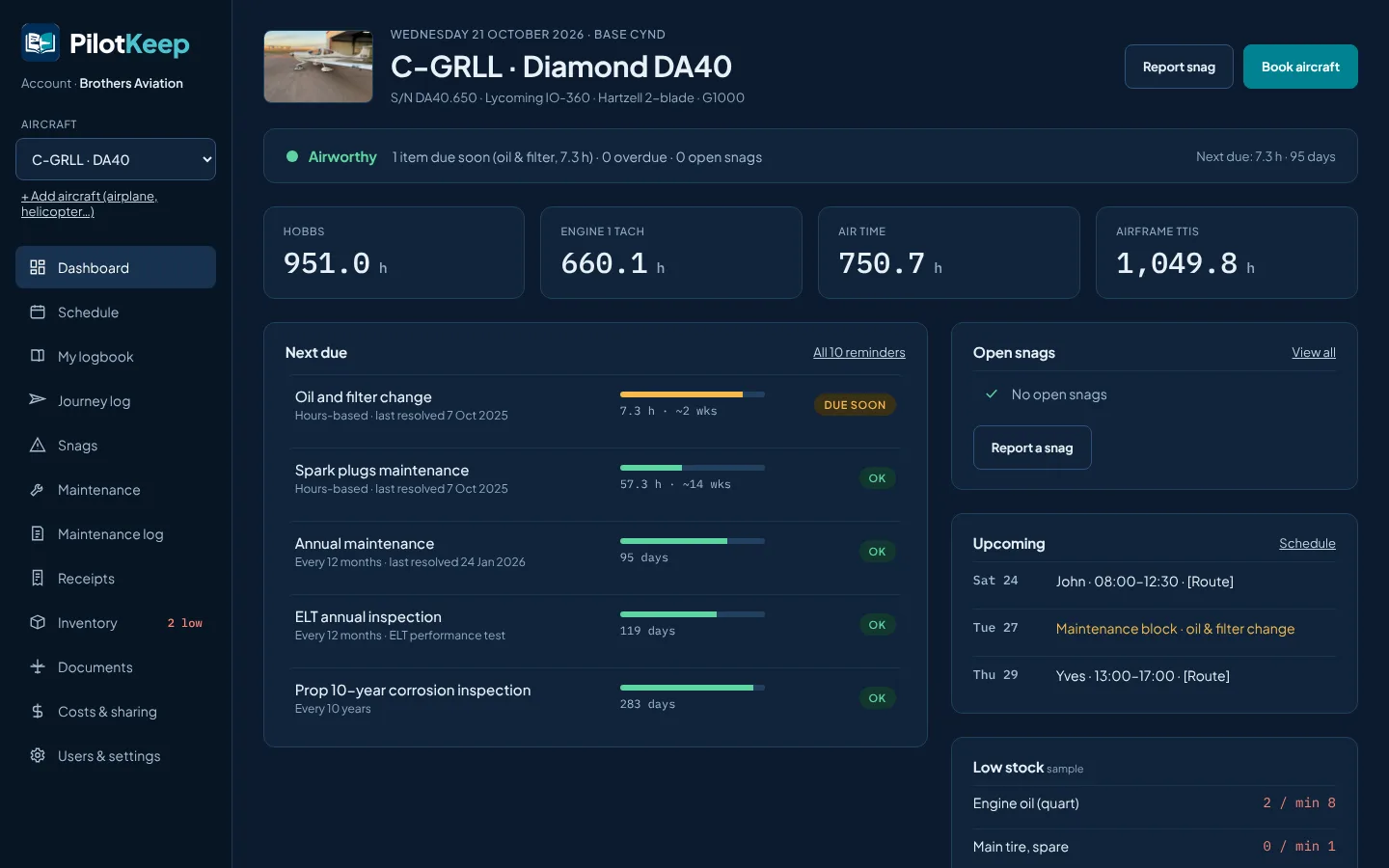Open the Maintenance log label
Image resolution: width=1389 pixels, height=868 pixels.
click(110, 534)
